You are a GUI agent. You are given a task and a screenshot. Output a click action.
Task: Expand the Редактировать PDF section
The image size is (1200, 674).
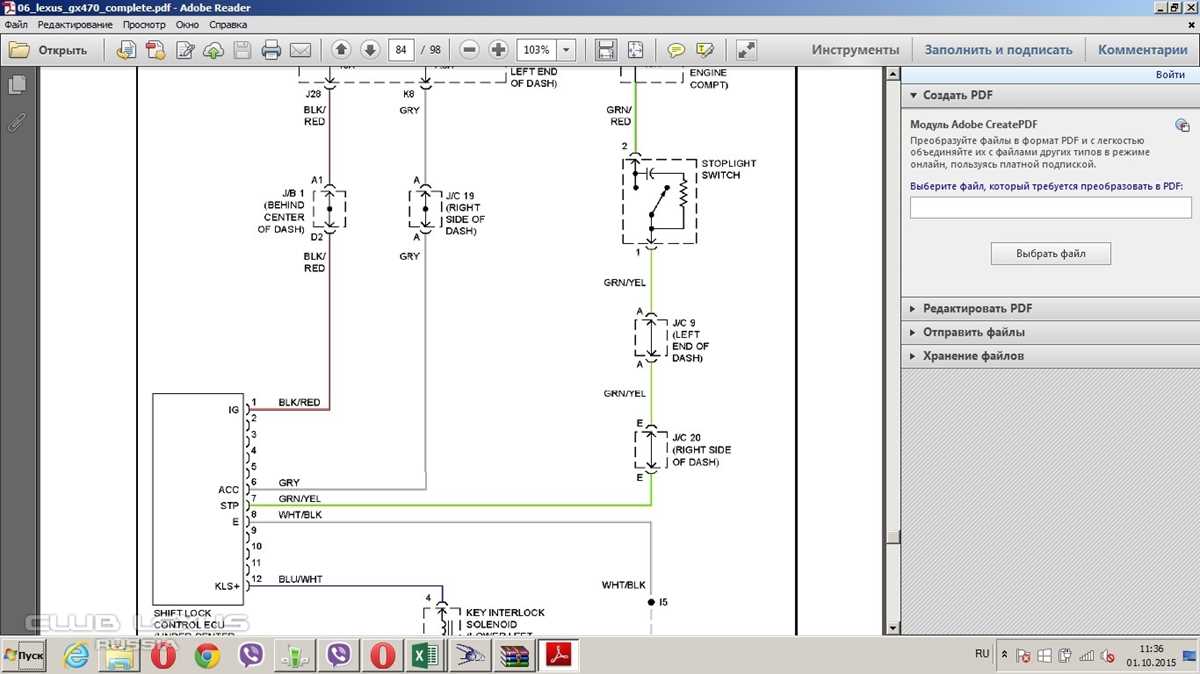pos(1050,309)
